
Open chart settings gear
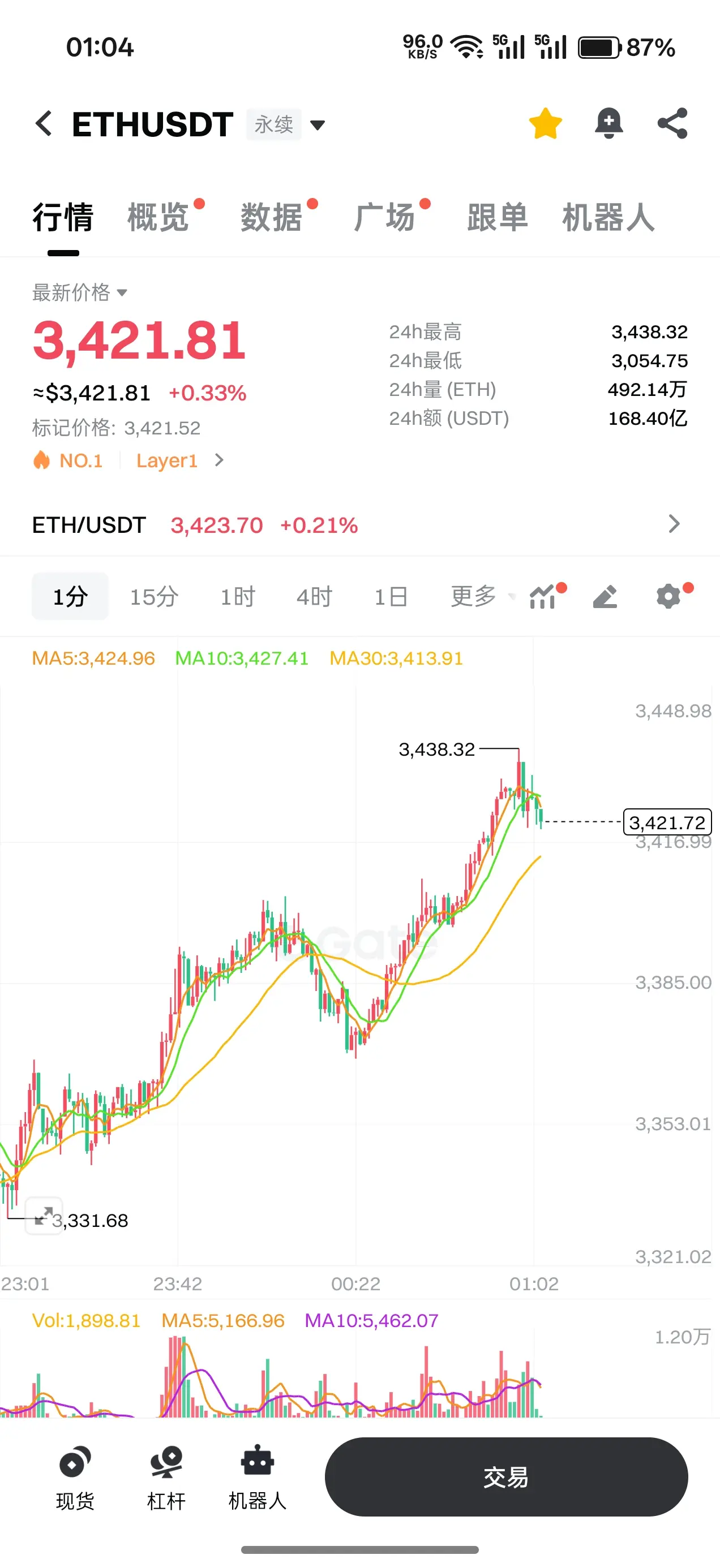coord(669,597)
